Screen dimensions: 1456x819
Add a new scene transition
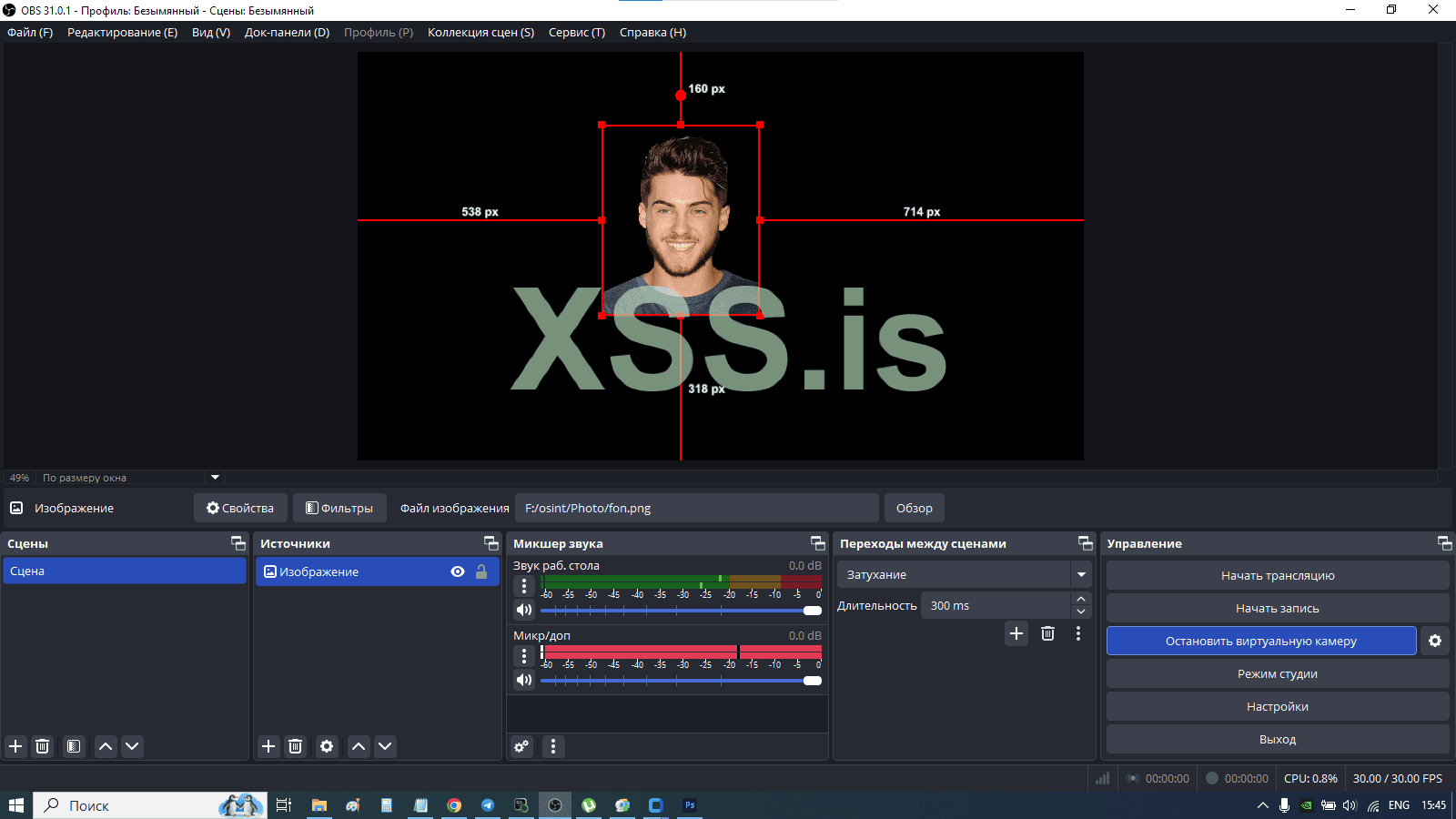(1016, 633)
